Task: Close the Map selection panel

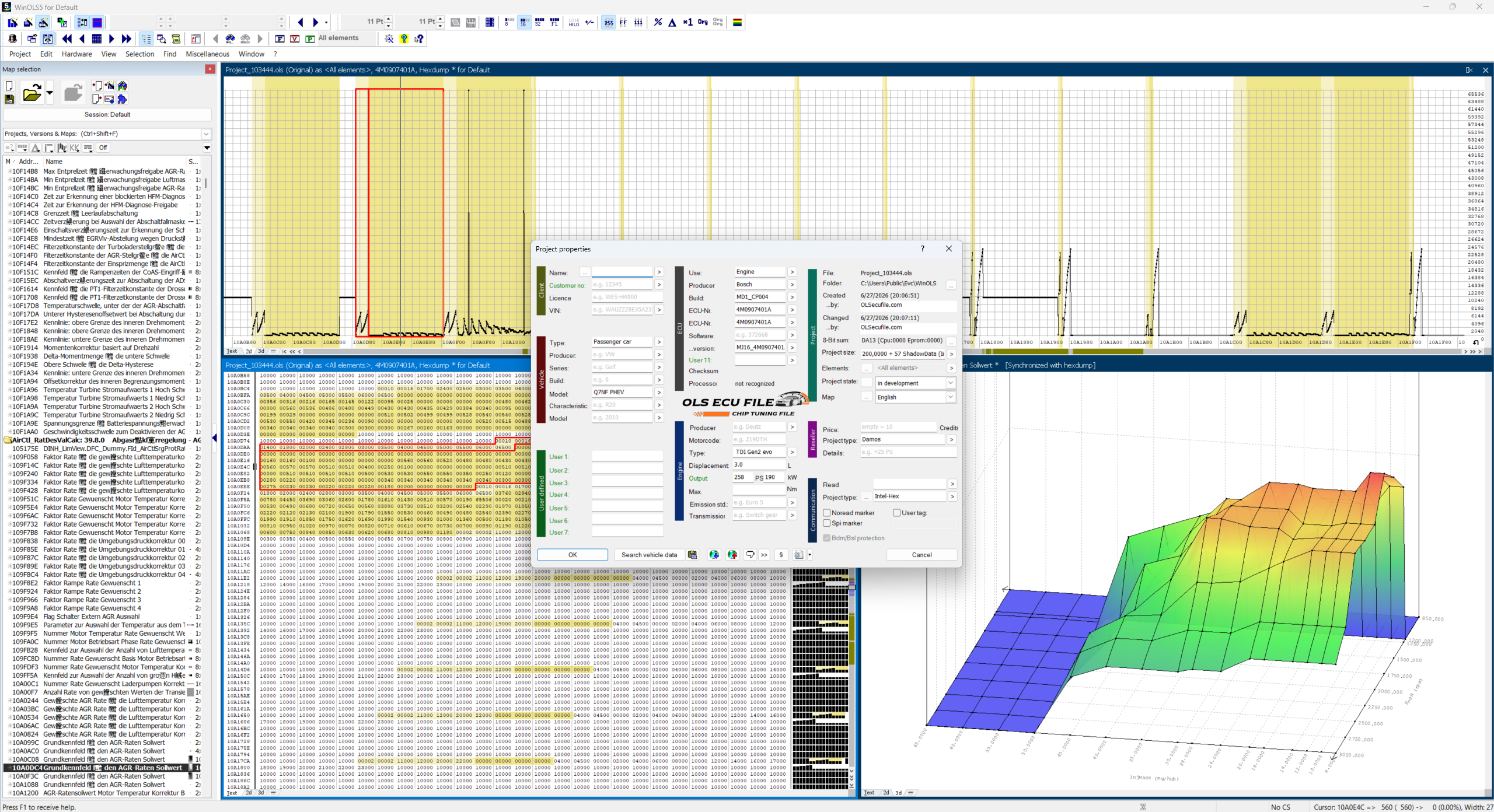Action: [210, 69]
